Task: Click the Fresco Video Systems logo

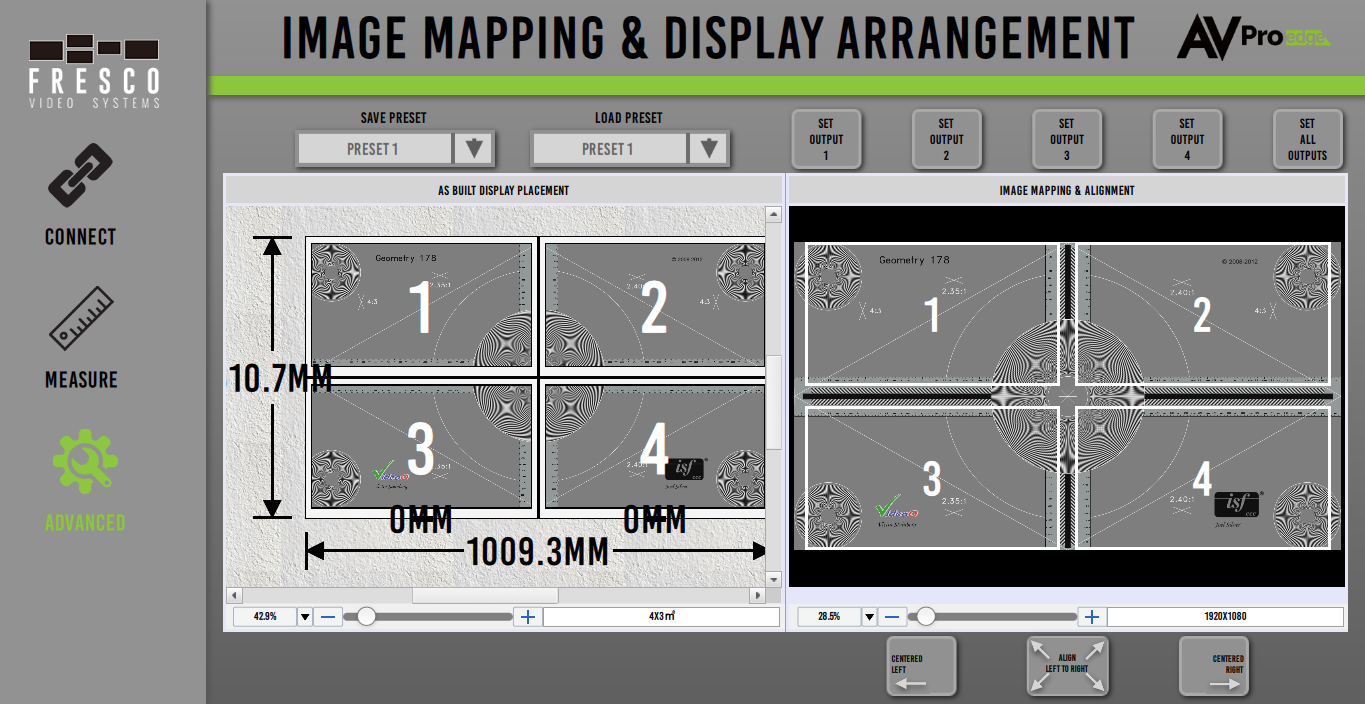Action: pos(92,55)
